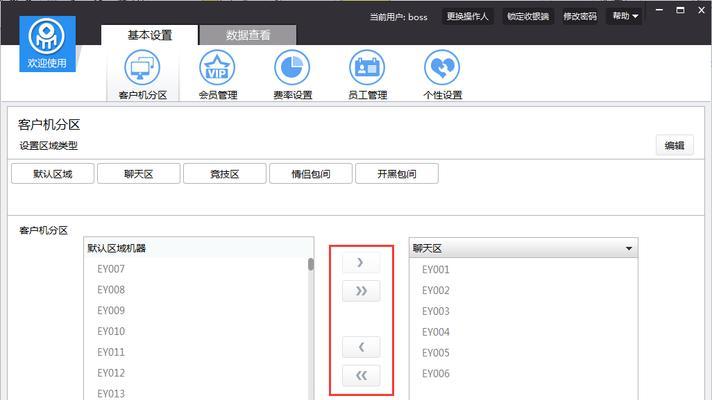Select machine EY010 in default list

111,331
